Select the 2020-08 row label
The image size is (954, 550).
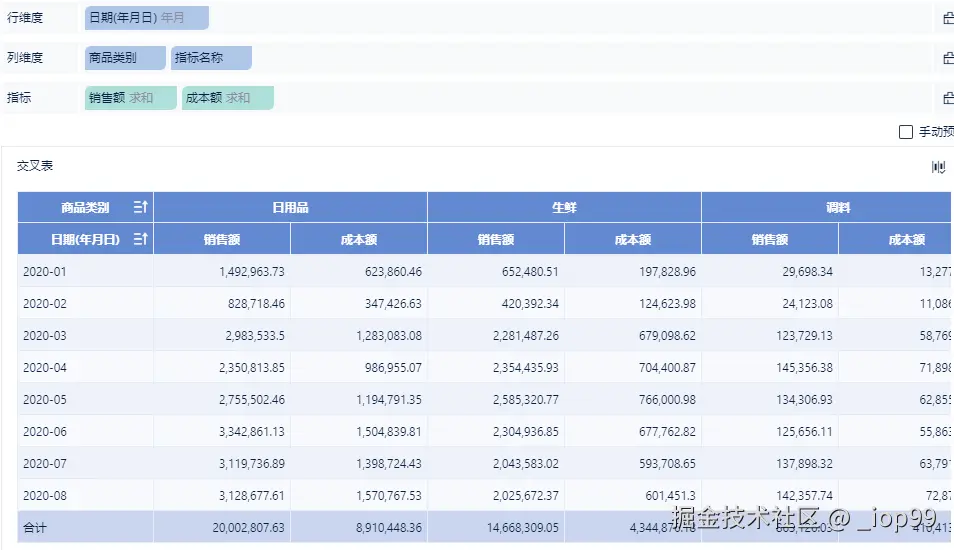44,495
